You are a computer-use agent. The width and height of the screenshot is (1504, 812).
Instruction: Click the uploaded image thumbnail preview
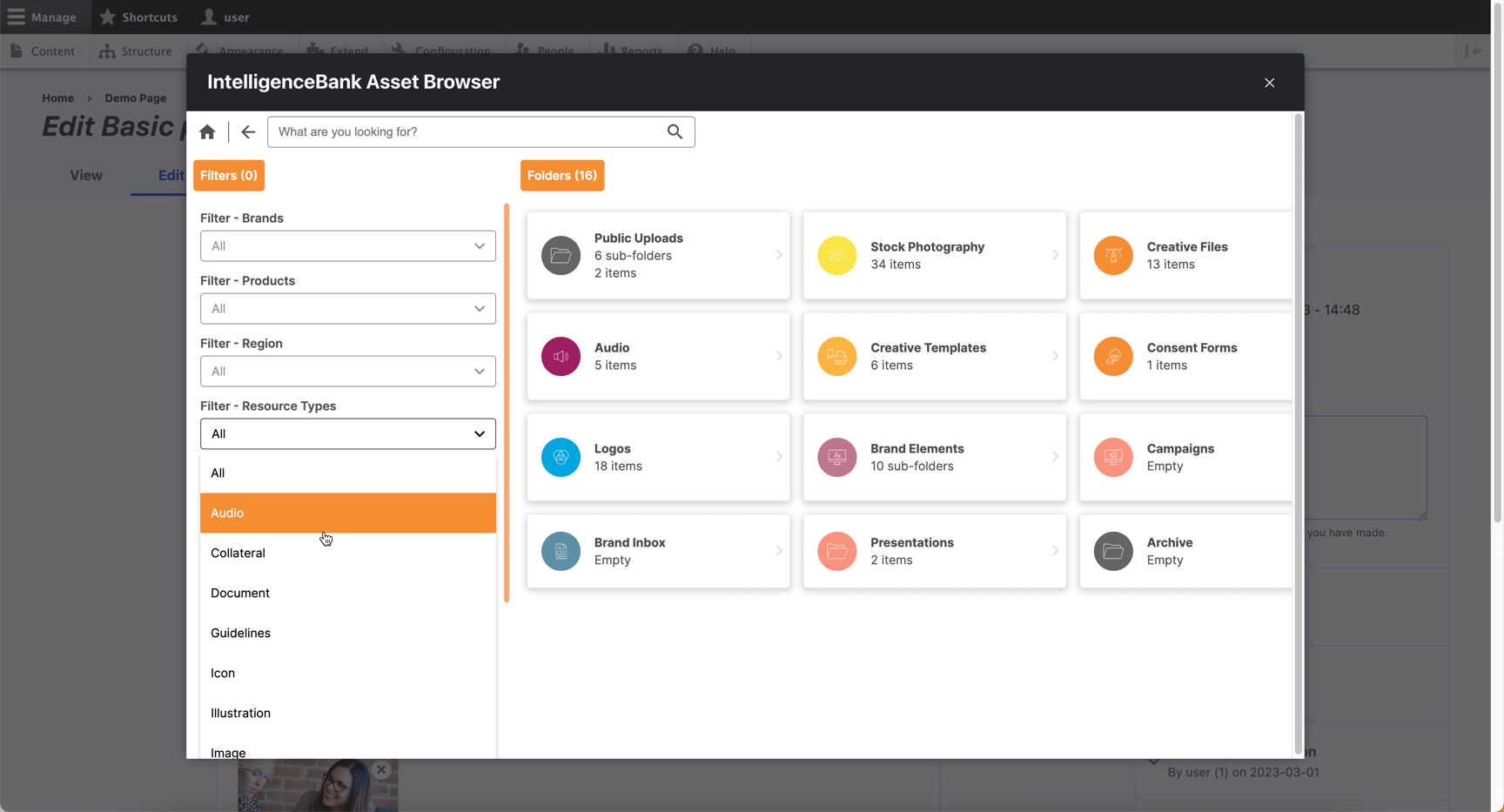[318, 786]
